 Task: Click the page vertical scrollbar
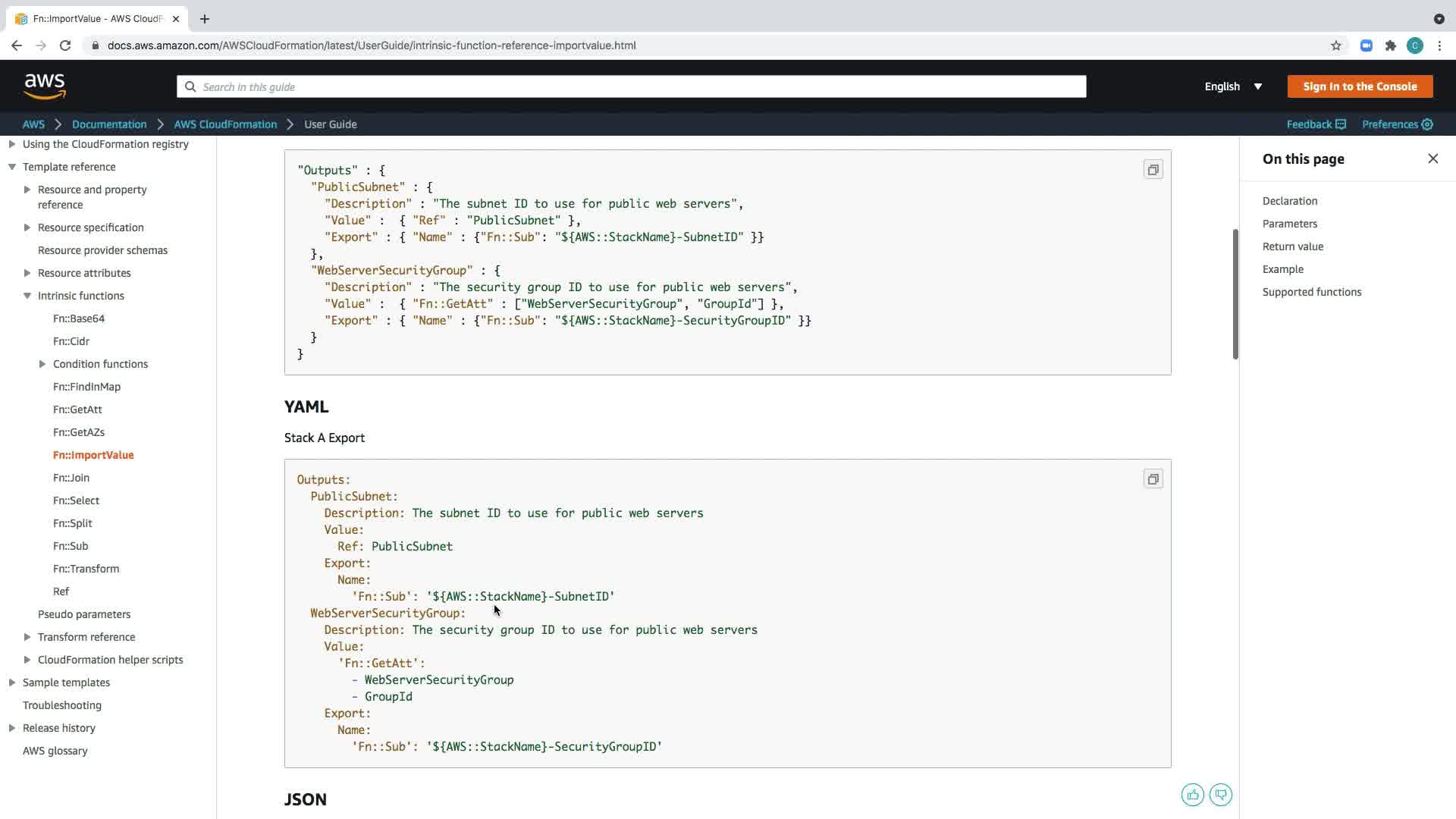tap(1235, 294)
